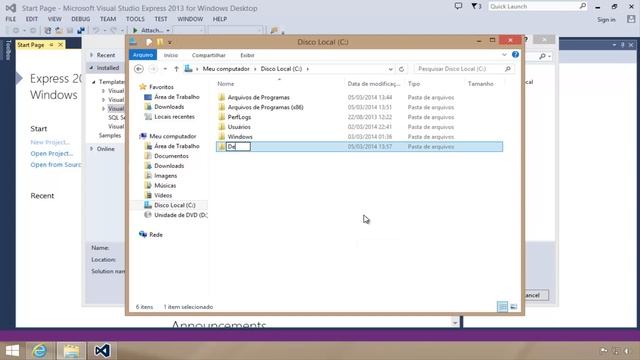Open the Arquivo tab in Explorer
The width and height of the screenshot is (640, 360).
pyautogui.click(x=143, y=55)
